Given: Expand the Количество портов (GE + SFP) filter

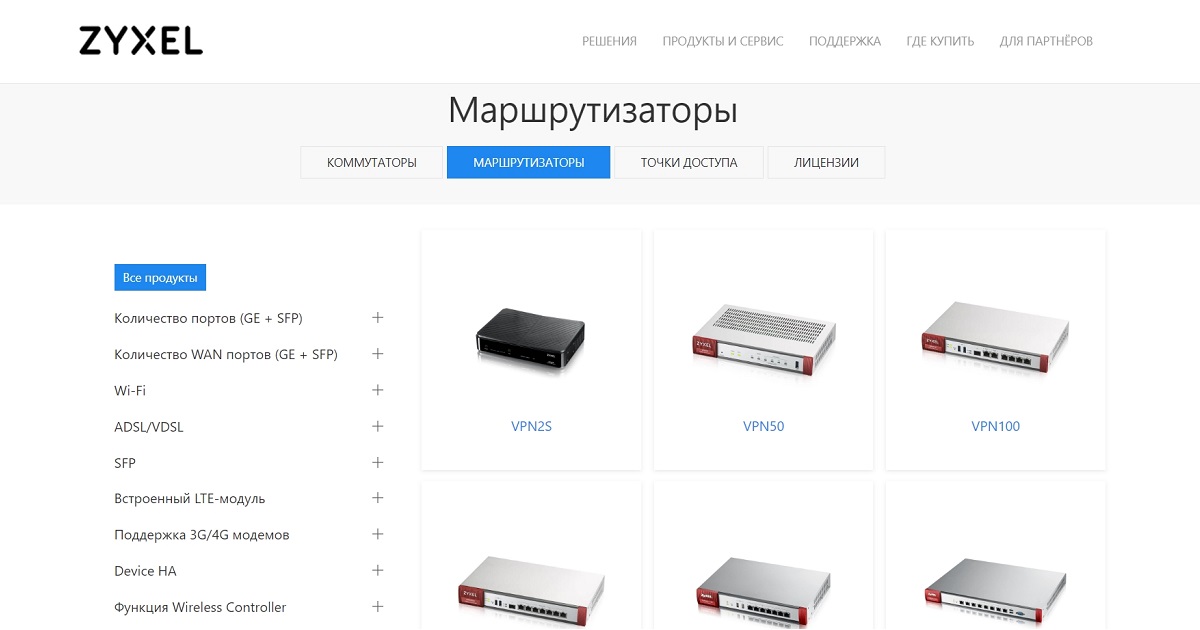Looking at the screenshot, I should (x=377, y=318).
